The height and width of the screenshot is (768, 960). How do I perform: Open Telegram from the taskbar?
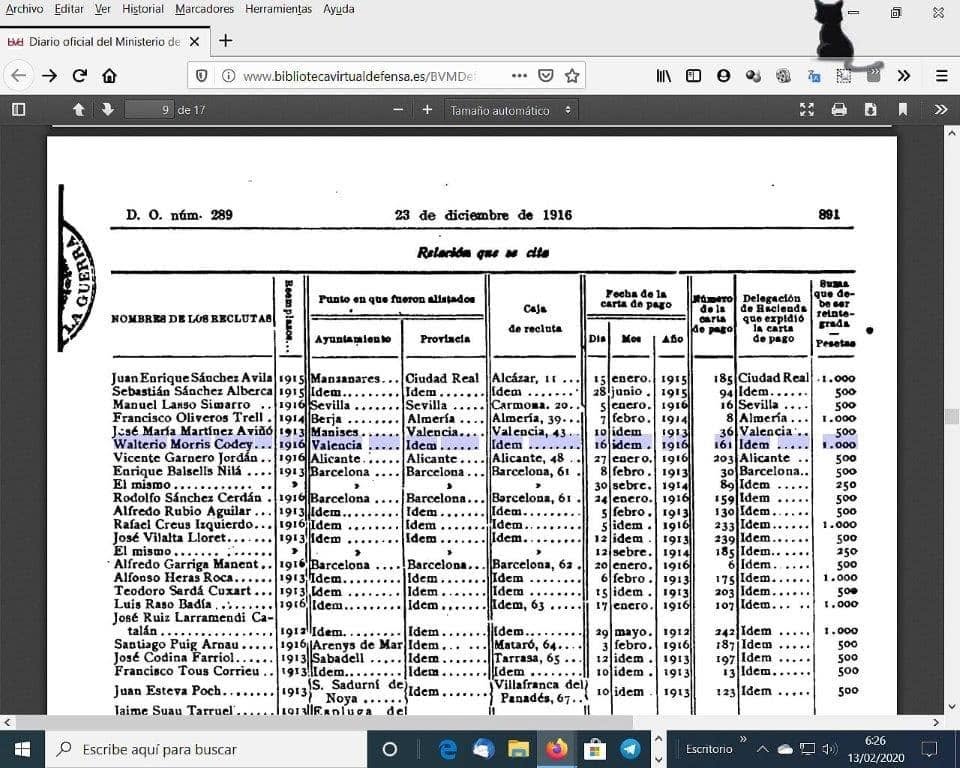(x=629, y=749)
